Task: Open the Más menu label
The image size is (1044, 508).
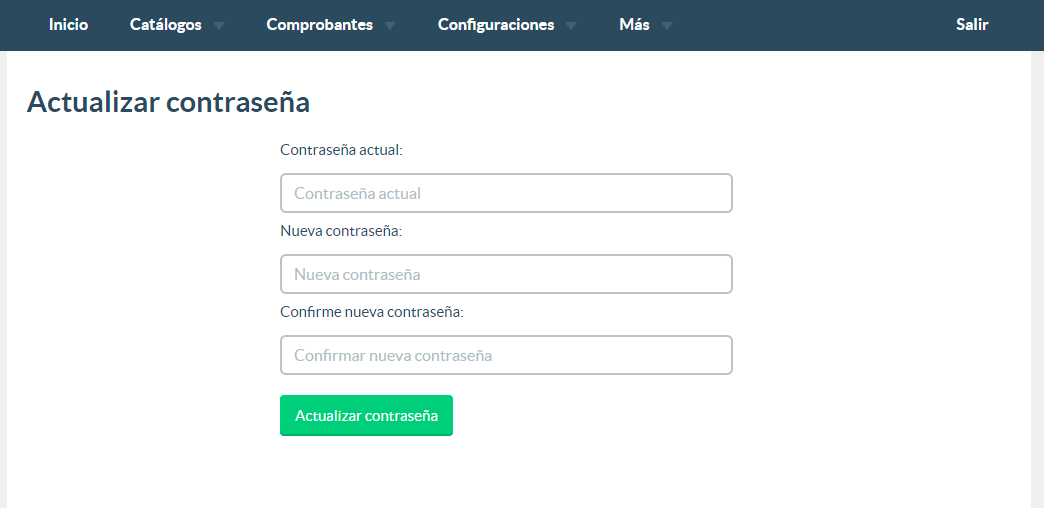Action: [634, 25]
